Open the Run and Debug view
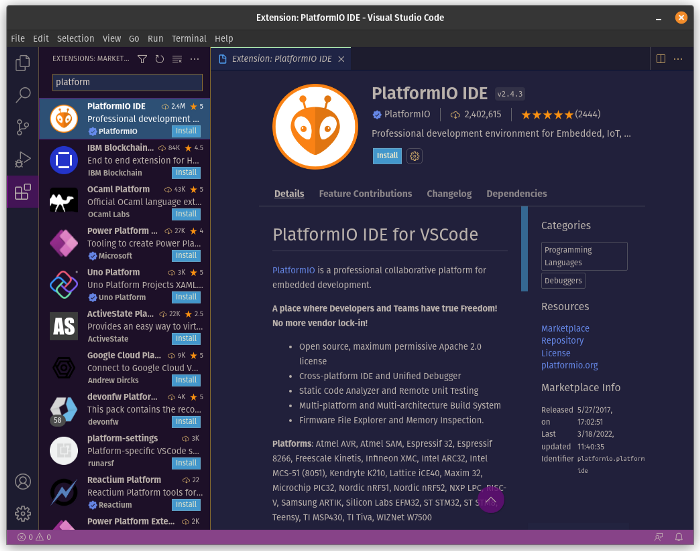The width and height of the screenshot is (700, 551). pos(22,159)
